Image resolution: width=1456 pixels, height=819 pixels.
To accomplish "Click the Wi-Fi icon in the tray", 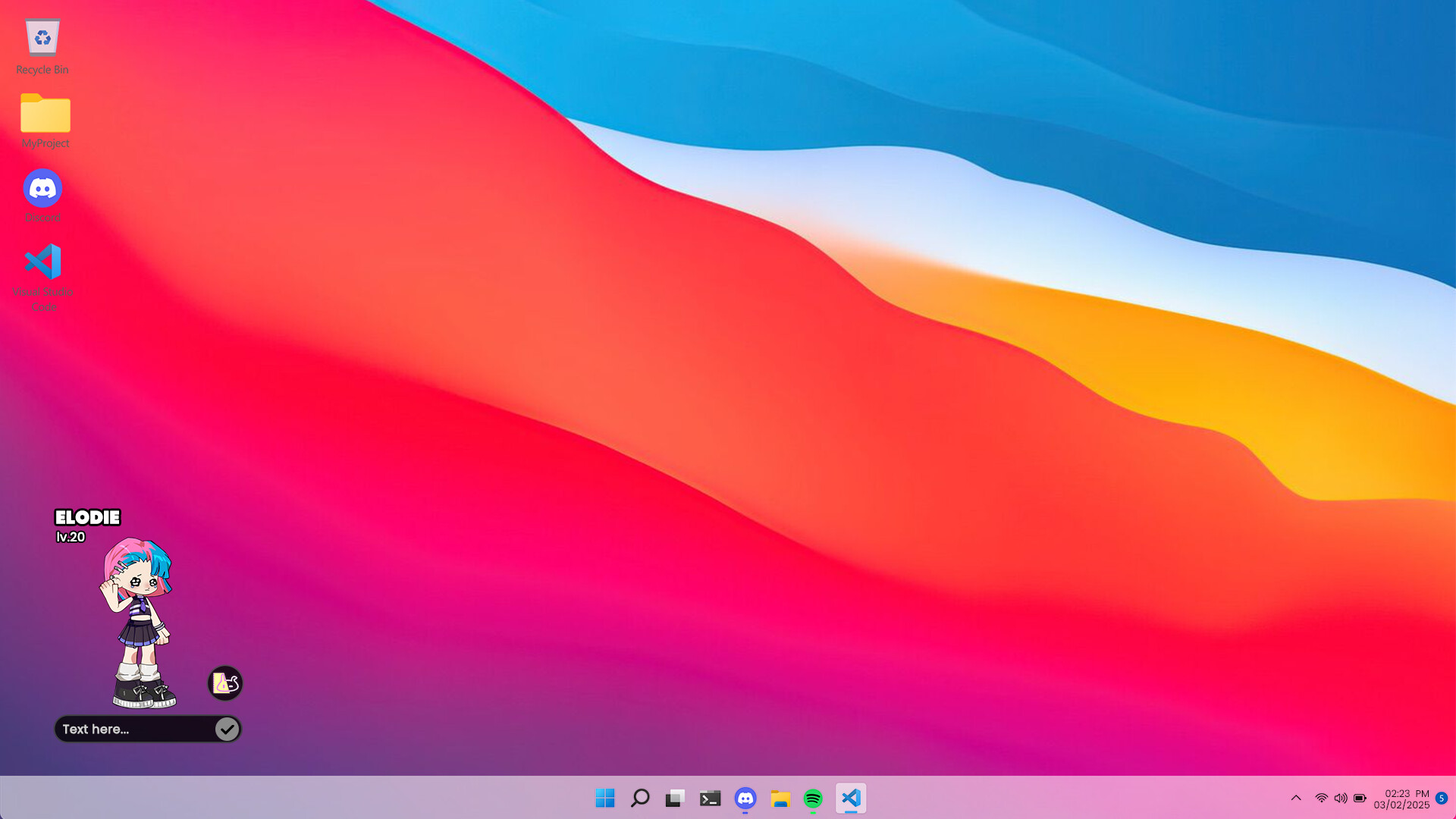I will point(1320,798).
